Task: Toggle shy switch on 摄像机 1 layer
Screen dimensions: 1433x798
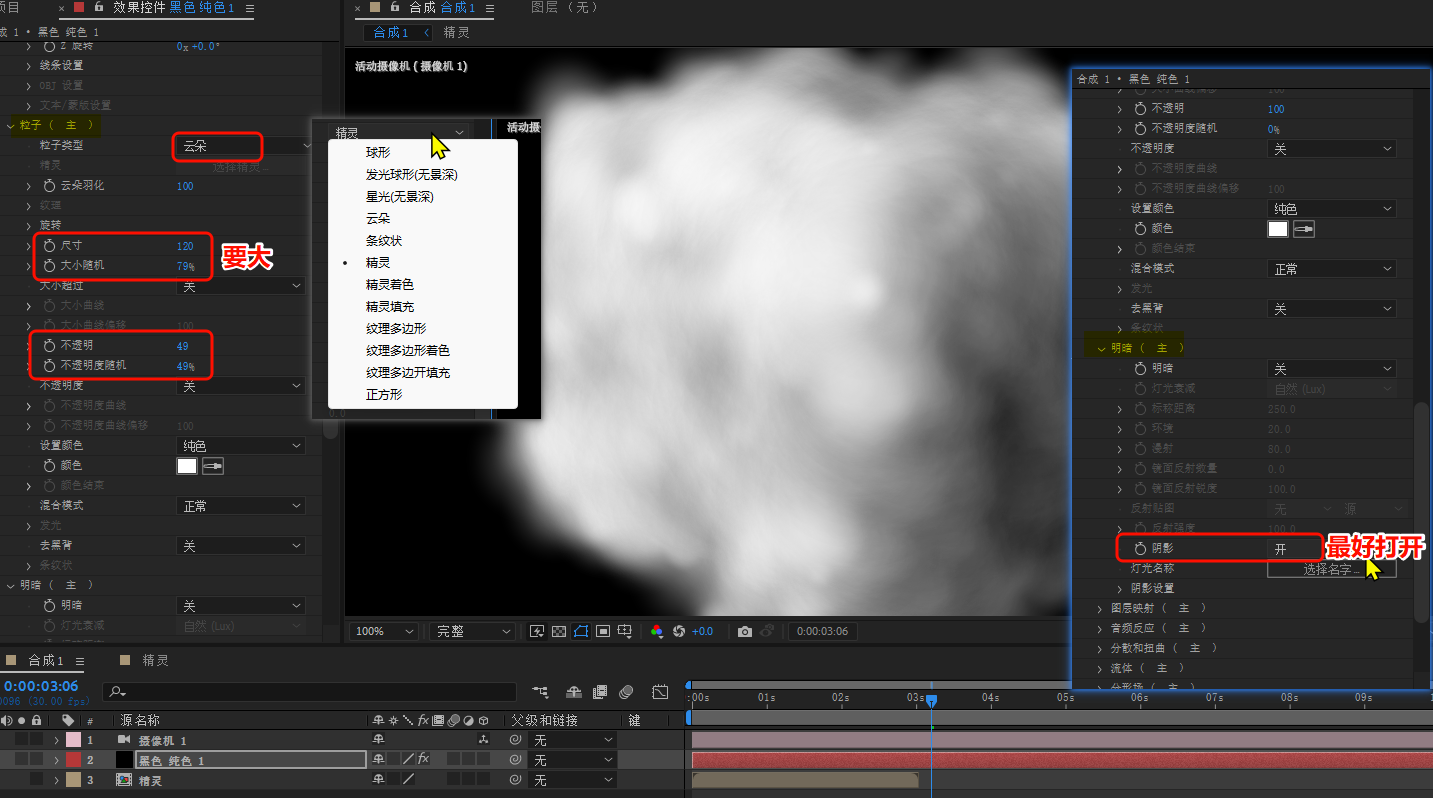Action: click(378, 740)
